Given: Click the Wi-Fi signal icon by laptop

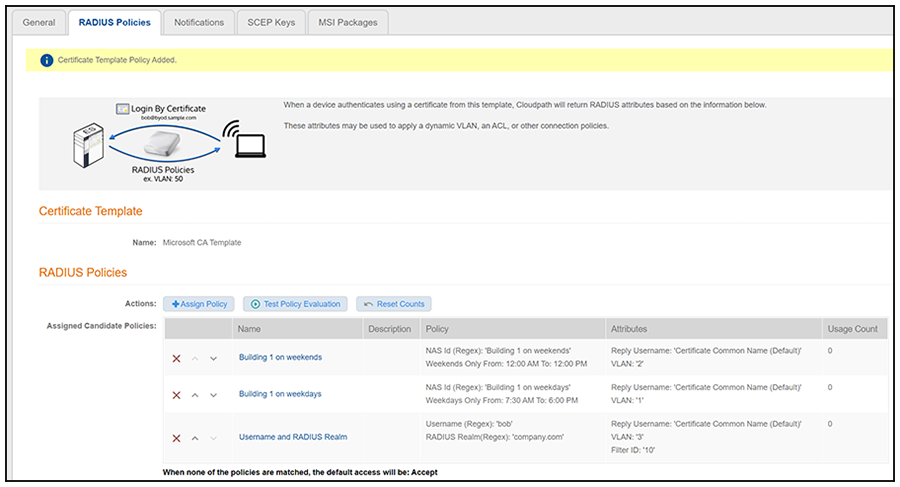Looking at the screenshot, I should pyautogui.click(x=230, y=129).
